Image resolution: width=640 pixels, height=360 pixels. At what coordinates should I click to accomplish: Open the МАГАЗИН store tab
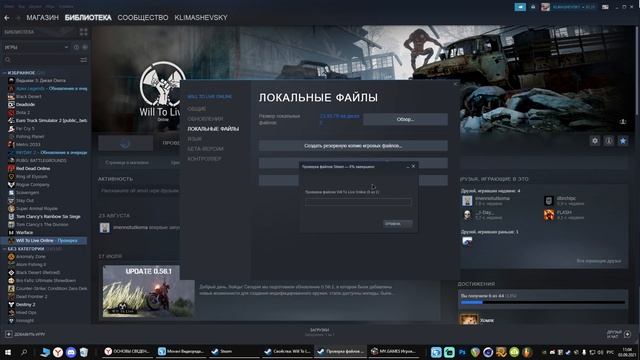[x=42, y=18]
